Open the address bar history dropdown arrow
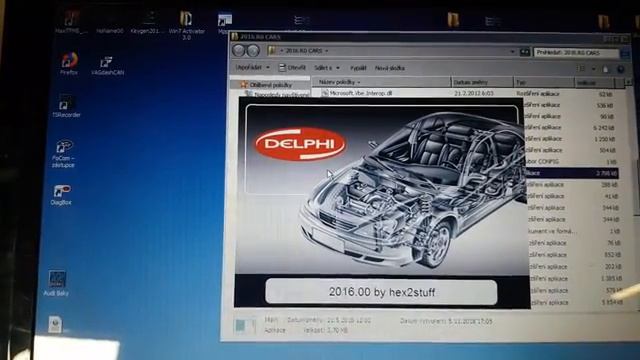This screenshot has width=640, height=360. coord(512,52)
